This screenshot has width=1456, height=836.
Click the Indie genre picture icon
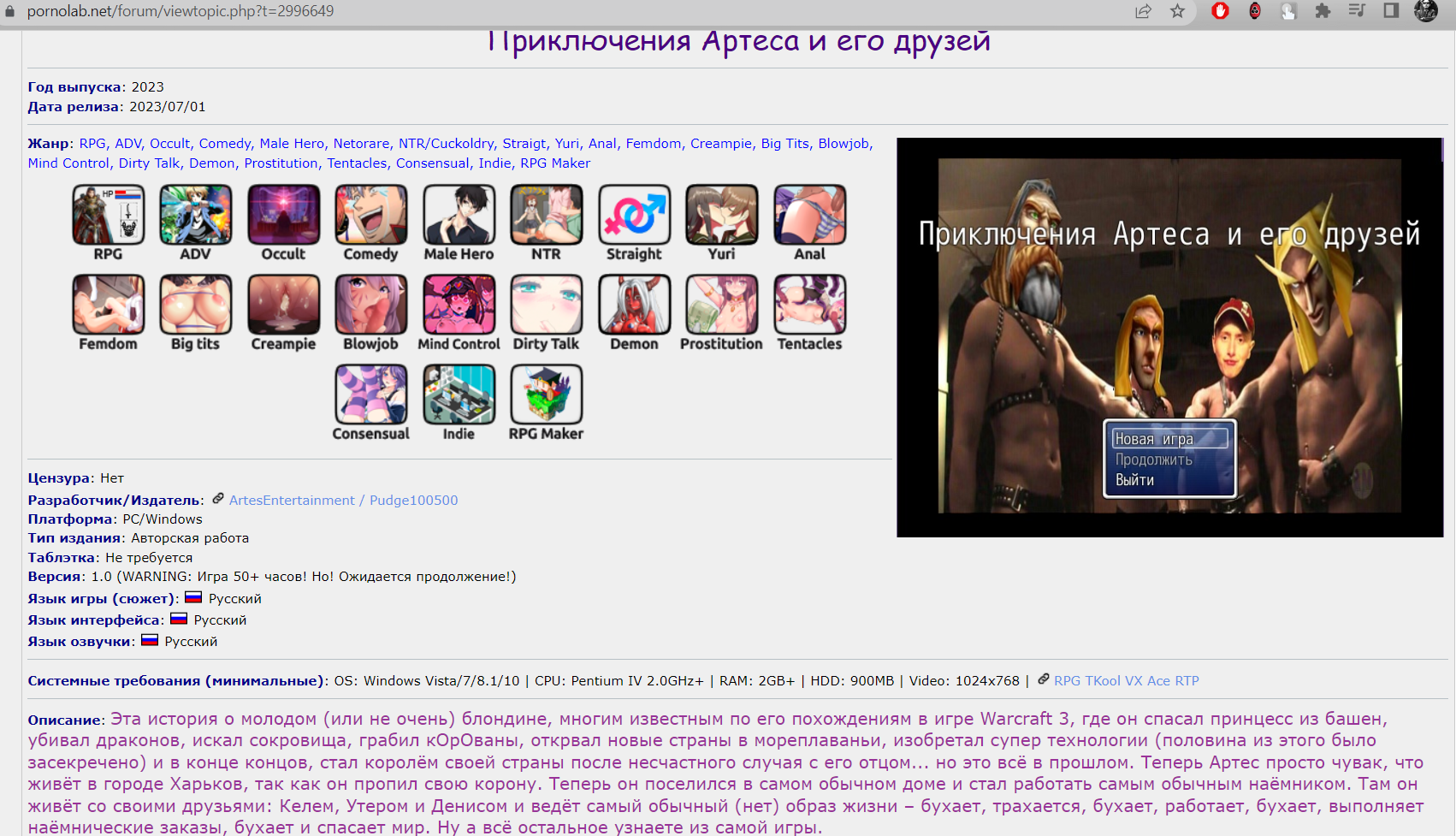(459, 394)
